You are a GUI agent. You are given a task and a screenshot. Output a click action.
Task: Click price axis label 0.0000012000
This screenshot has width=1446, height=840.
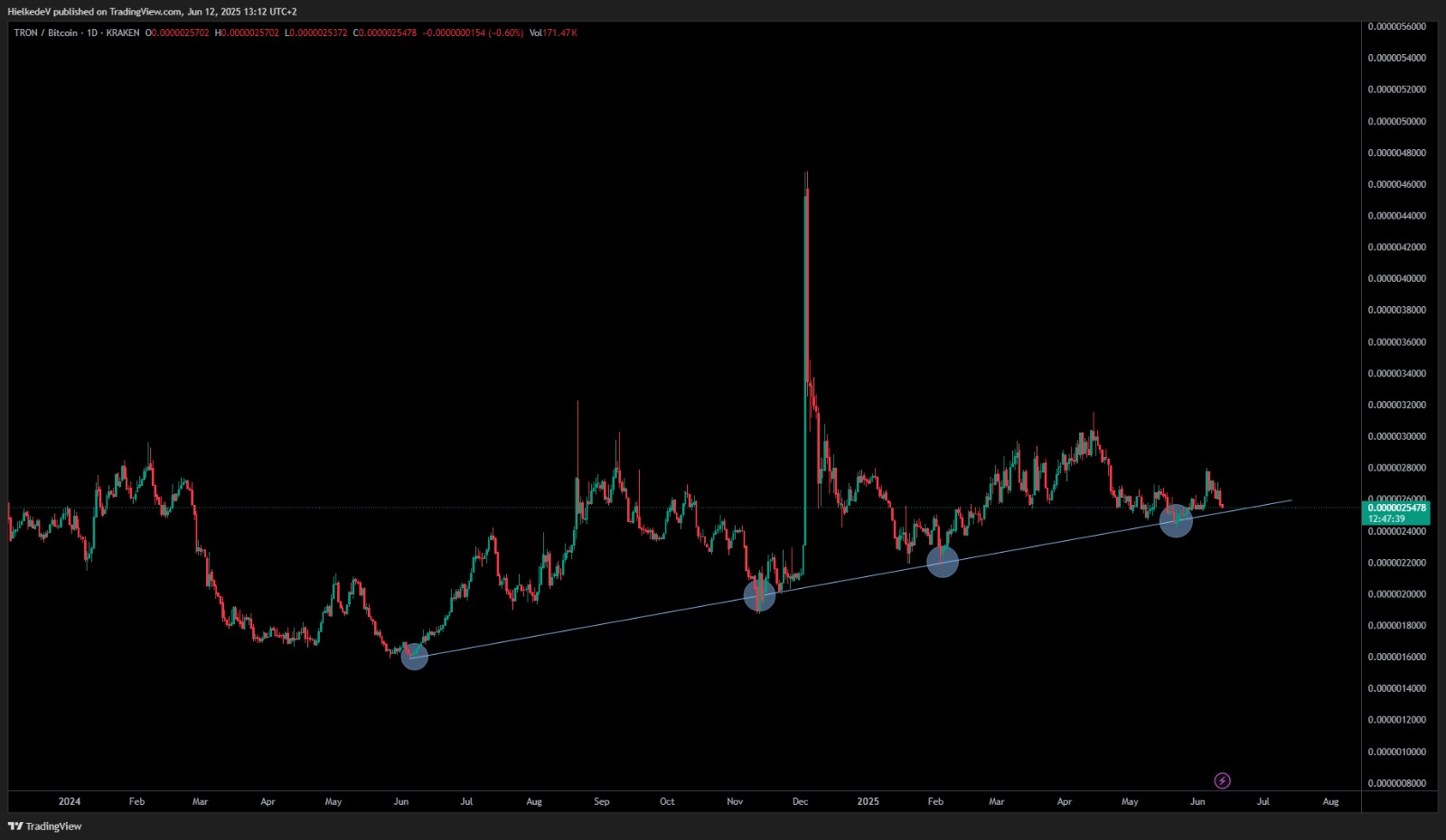(x=1396, y=720)
